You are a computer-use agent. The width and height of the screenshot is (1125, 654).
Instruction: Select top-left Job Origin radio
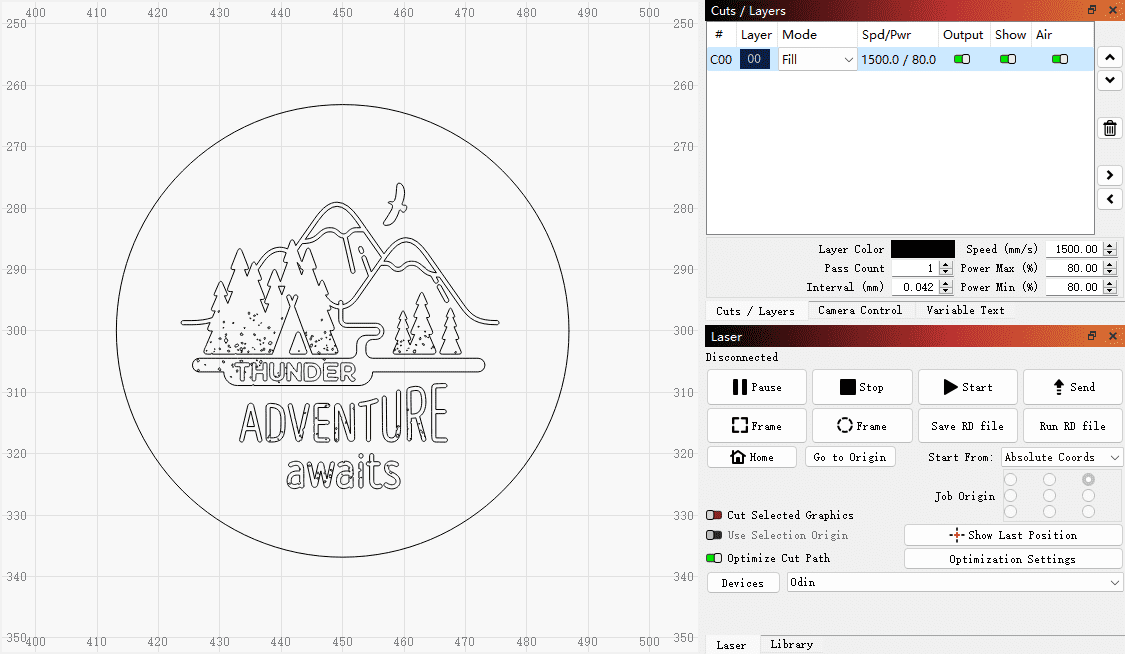click(1011, 479)
